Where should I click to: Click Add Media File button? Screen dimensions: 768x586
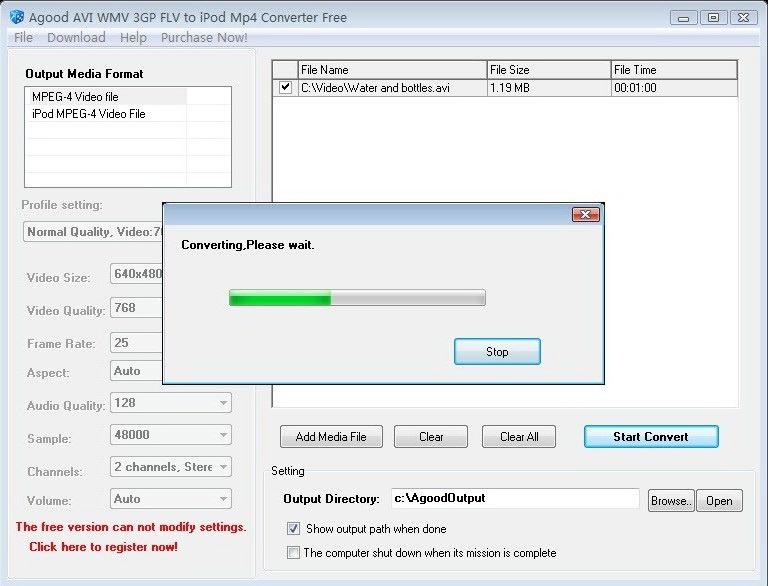pyautogui.click(x=331, y=437)
